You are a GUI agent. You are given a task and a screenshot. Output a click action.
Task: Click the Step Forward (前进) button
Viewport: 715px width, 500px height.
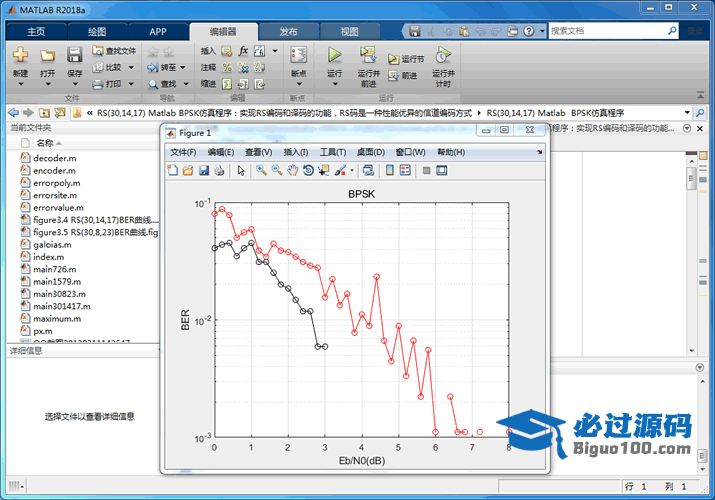point(403,76)
